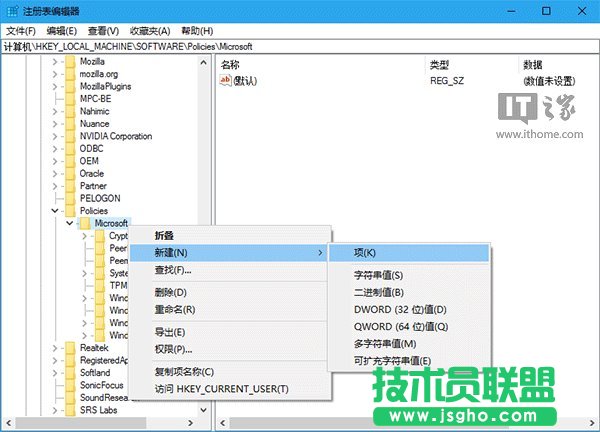Viewport: 600px width, 432px height.
Task: Click the TPM folder icon
Action: coord(100,285)
